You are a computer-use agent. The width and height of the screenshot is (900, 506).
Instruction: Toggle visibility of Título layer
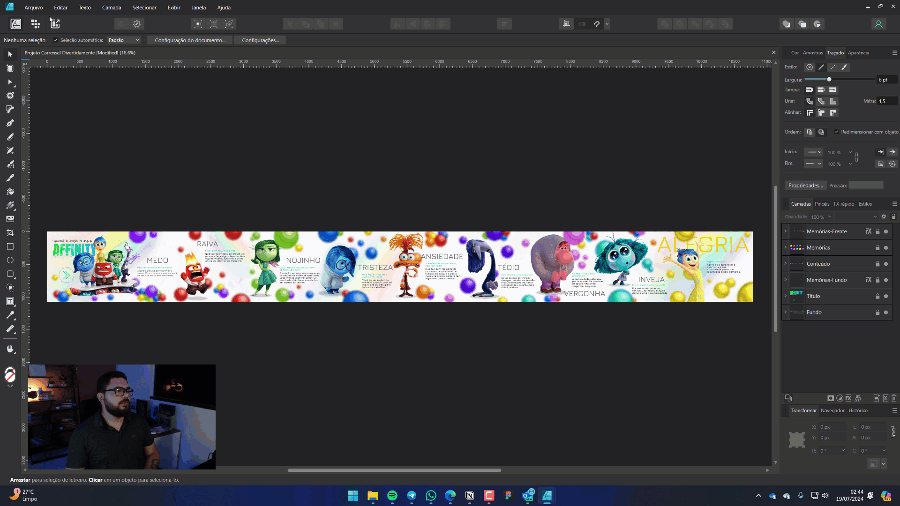click(x=886, y=297)
